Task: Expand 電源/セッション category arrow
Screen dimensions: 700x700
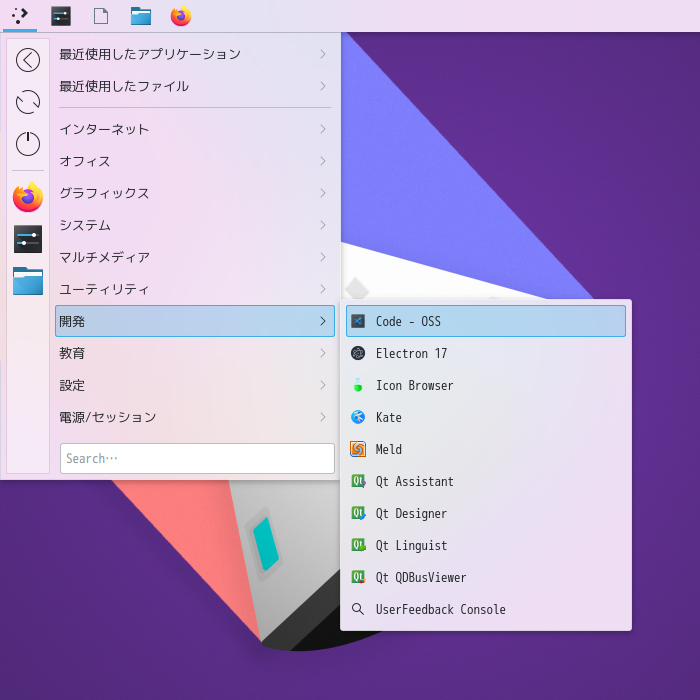Action: tap(323, 417)
